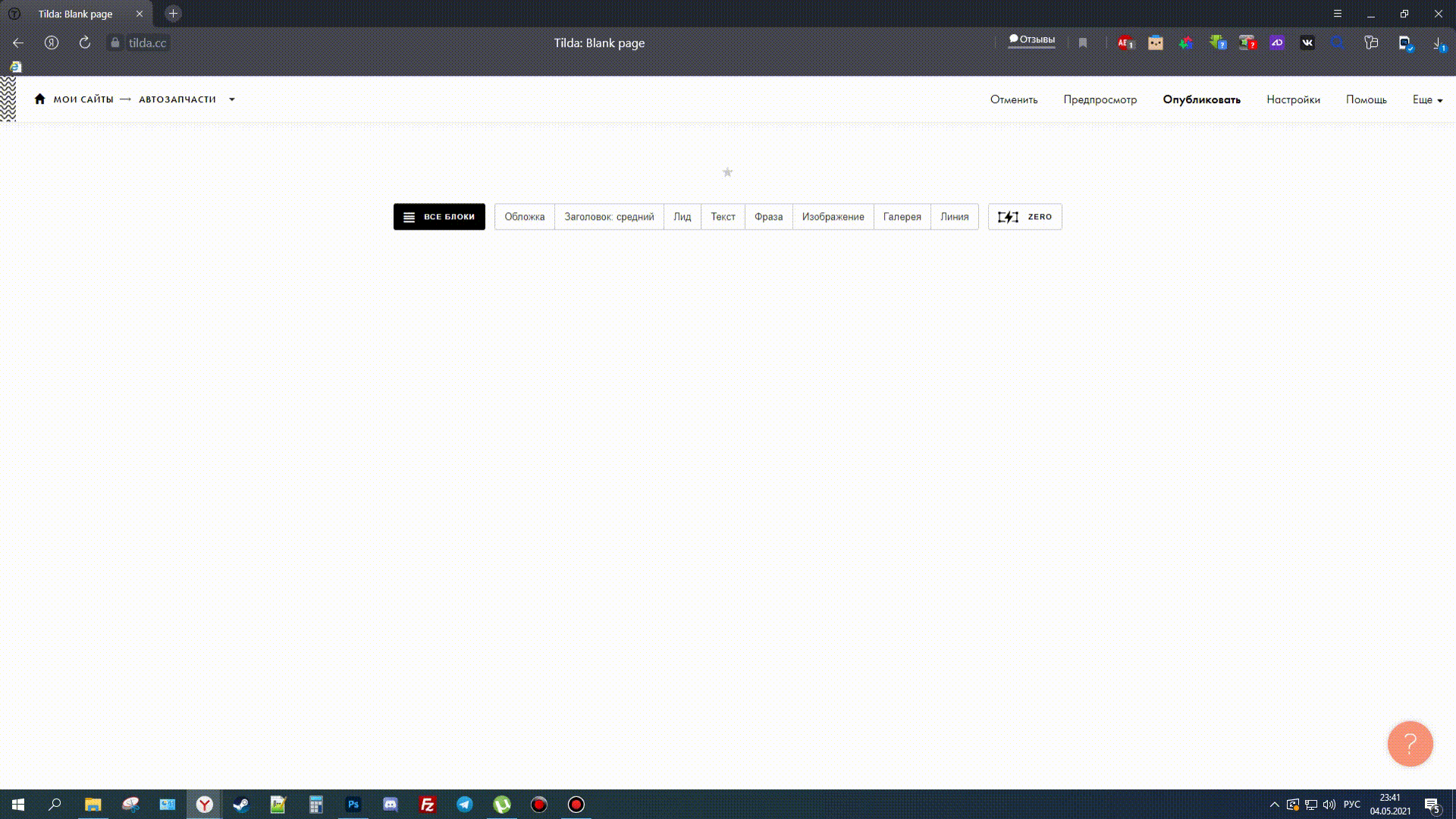Click the tilda.cc address field
Image resolution: width=1456 pixels, height=819 pixels.
pyautogui.click(x=147, y=43)
